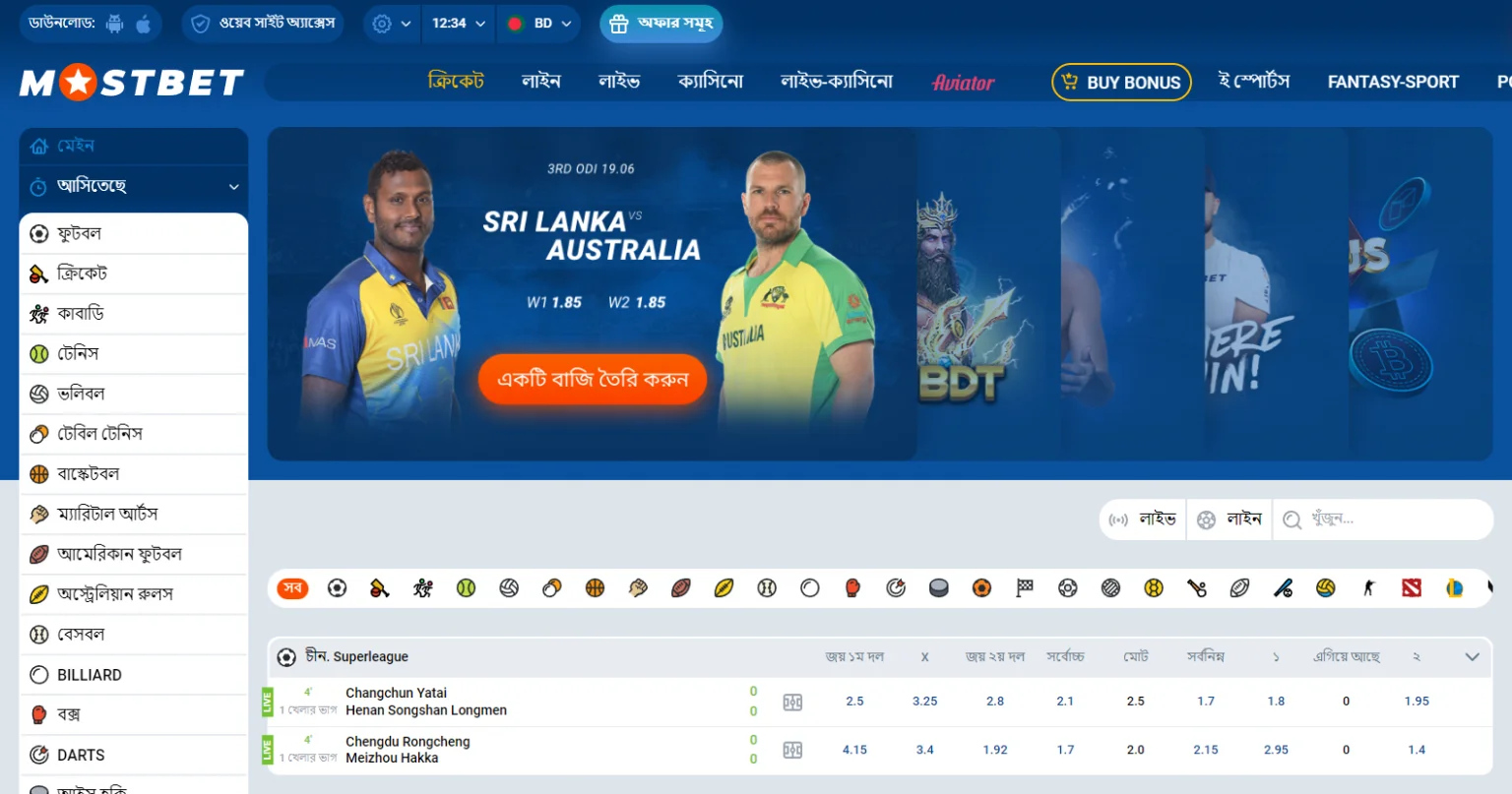Go to FANTASY-SPORT in top navigation
The image size is (1512, 794).
[1393, 83]
